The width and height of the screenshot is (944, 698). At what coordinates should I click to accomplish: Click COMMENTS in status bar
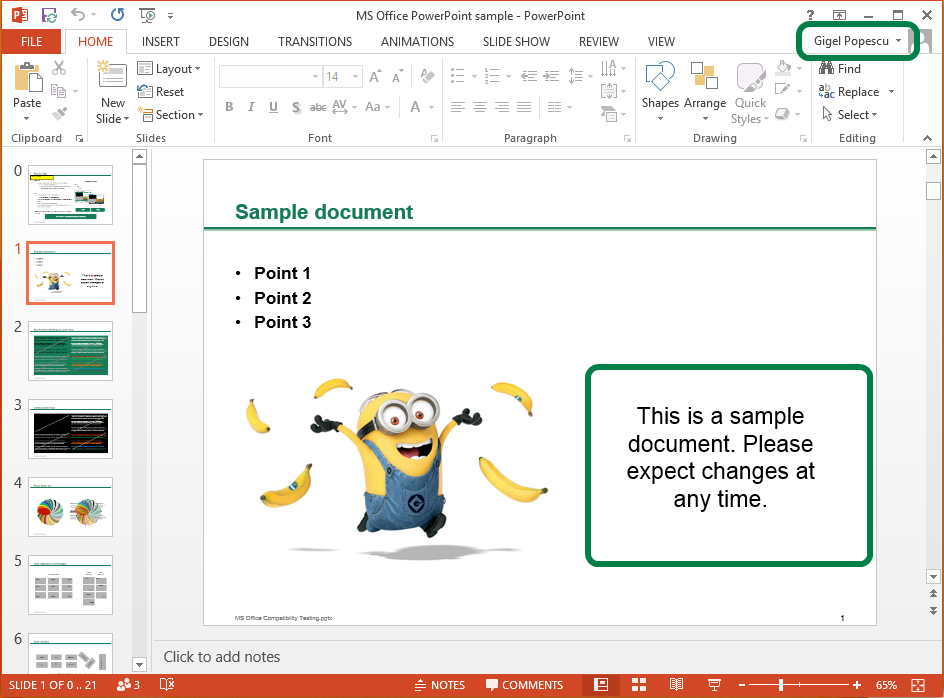[524, 685]
